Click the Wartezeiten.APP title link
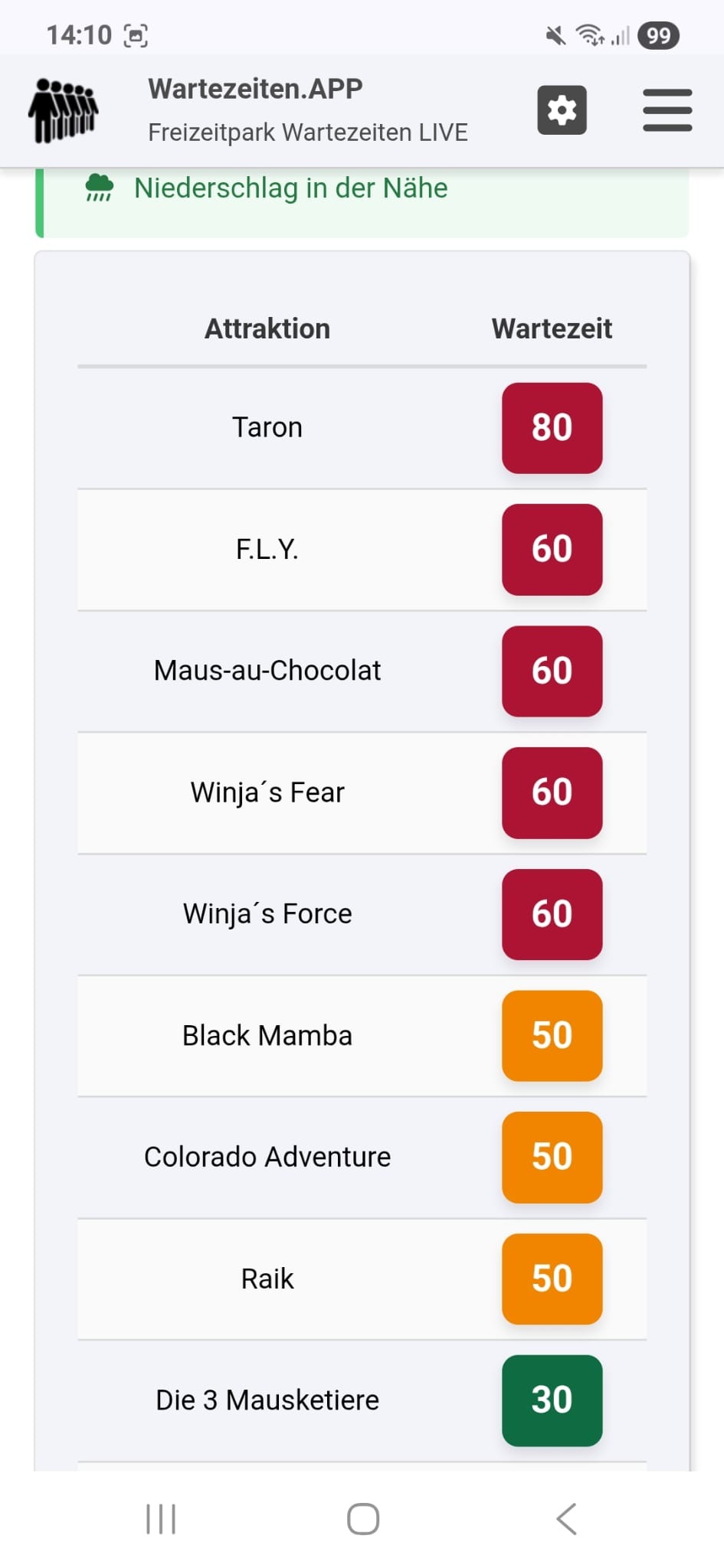724x1568 pixels. tap(255, 89)
